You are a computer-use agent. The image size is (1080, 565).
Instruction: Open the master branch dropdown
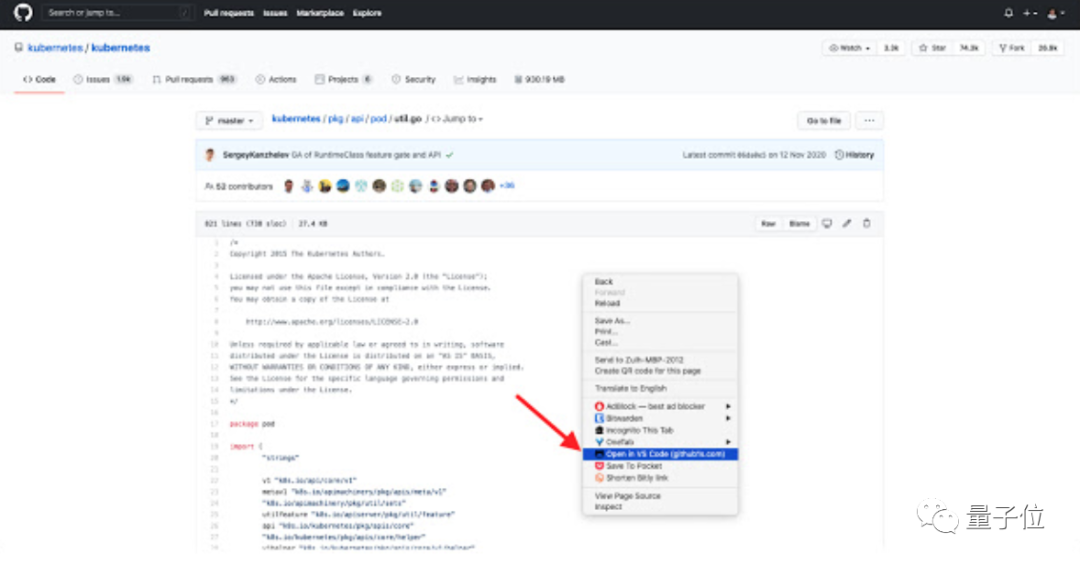pos(229,121)
